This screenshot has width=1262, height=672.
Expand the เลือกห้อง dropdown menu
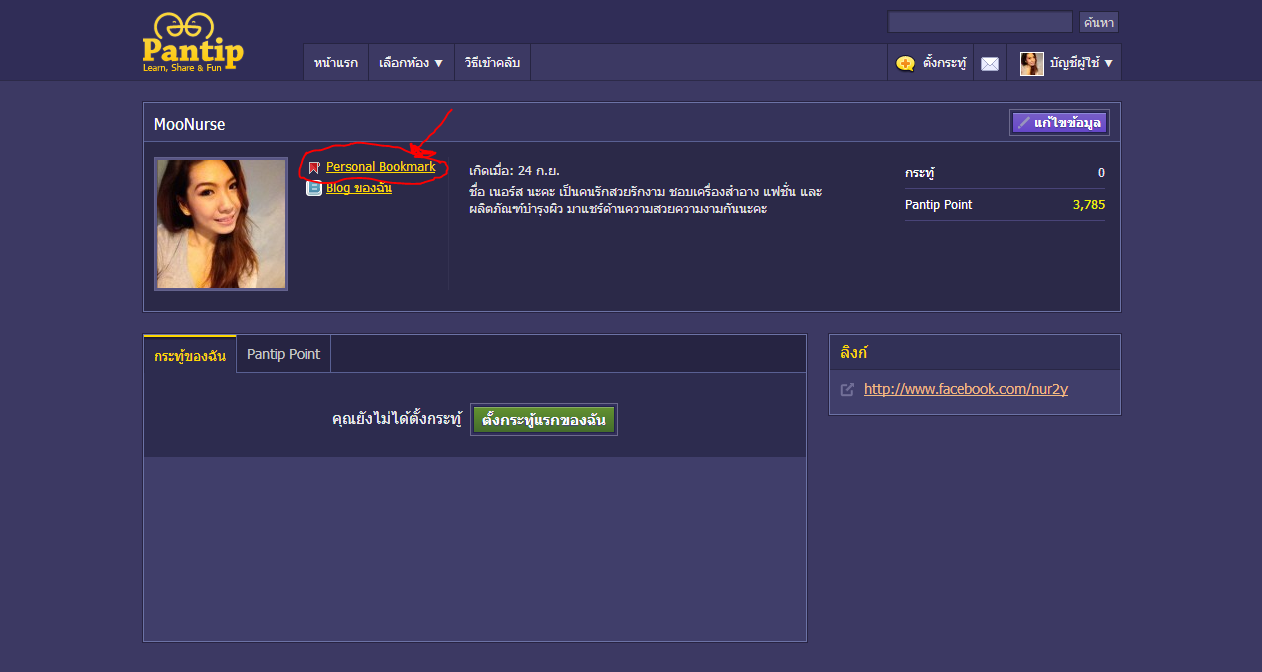[411, 62]
